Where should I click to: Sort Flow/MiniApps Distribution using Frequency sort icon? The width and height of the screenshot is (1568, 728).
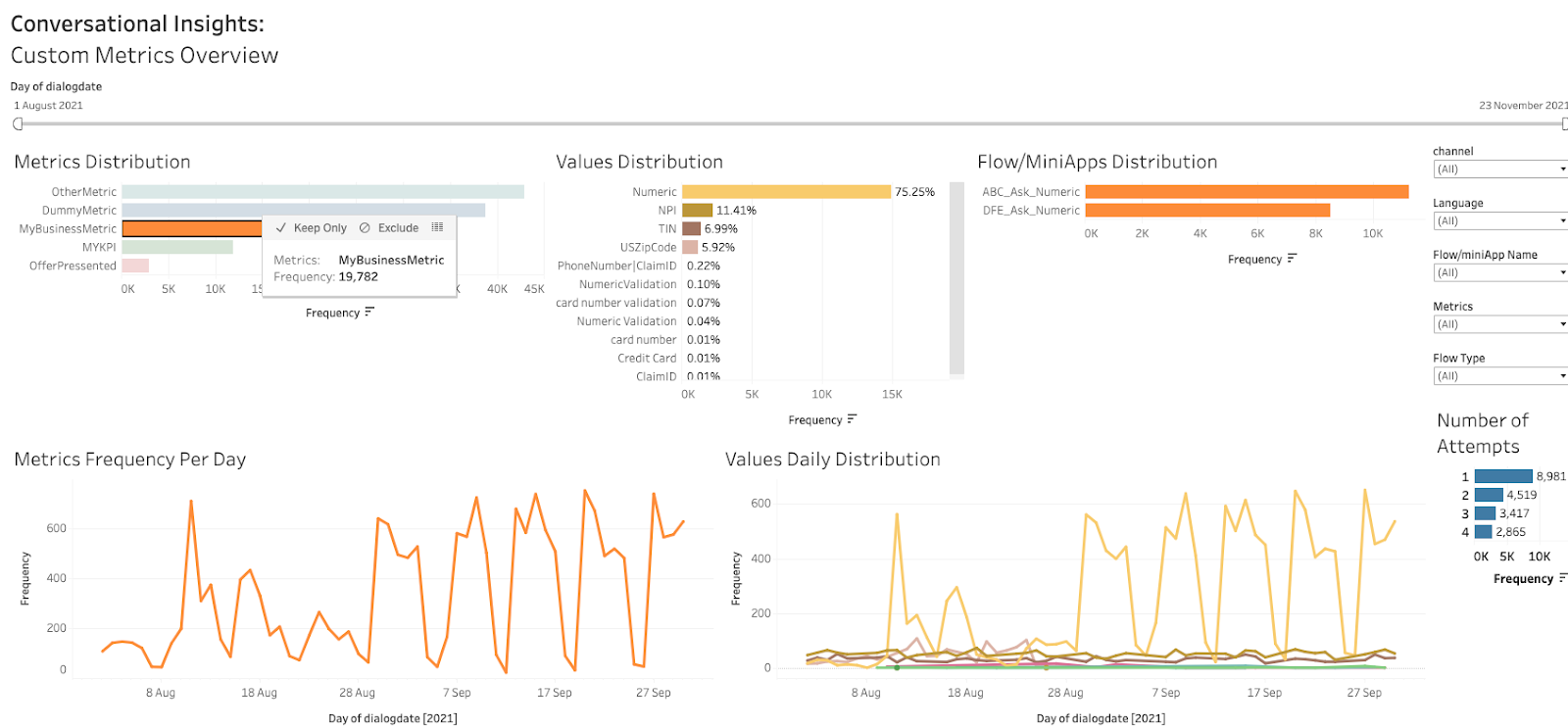(1292, 259)
